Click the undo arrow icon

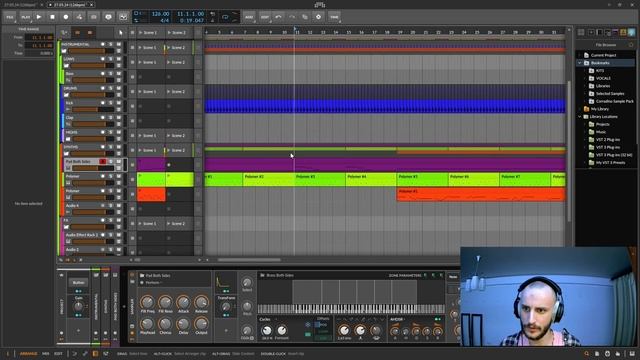[x=278, y=17]
